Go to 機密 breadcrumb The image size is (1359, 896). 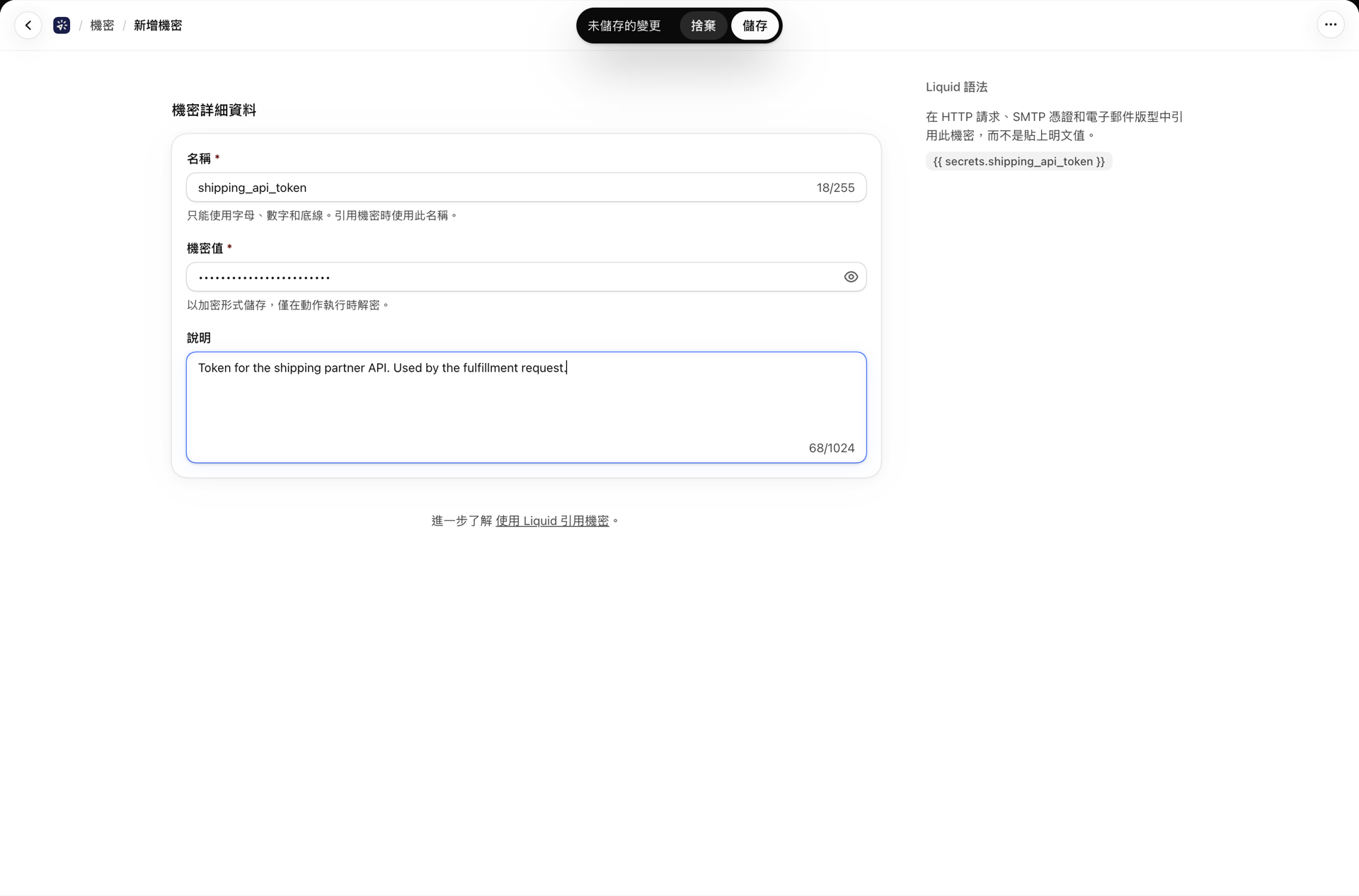pyautogui.click(x=102, y=25)
